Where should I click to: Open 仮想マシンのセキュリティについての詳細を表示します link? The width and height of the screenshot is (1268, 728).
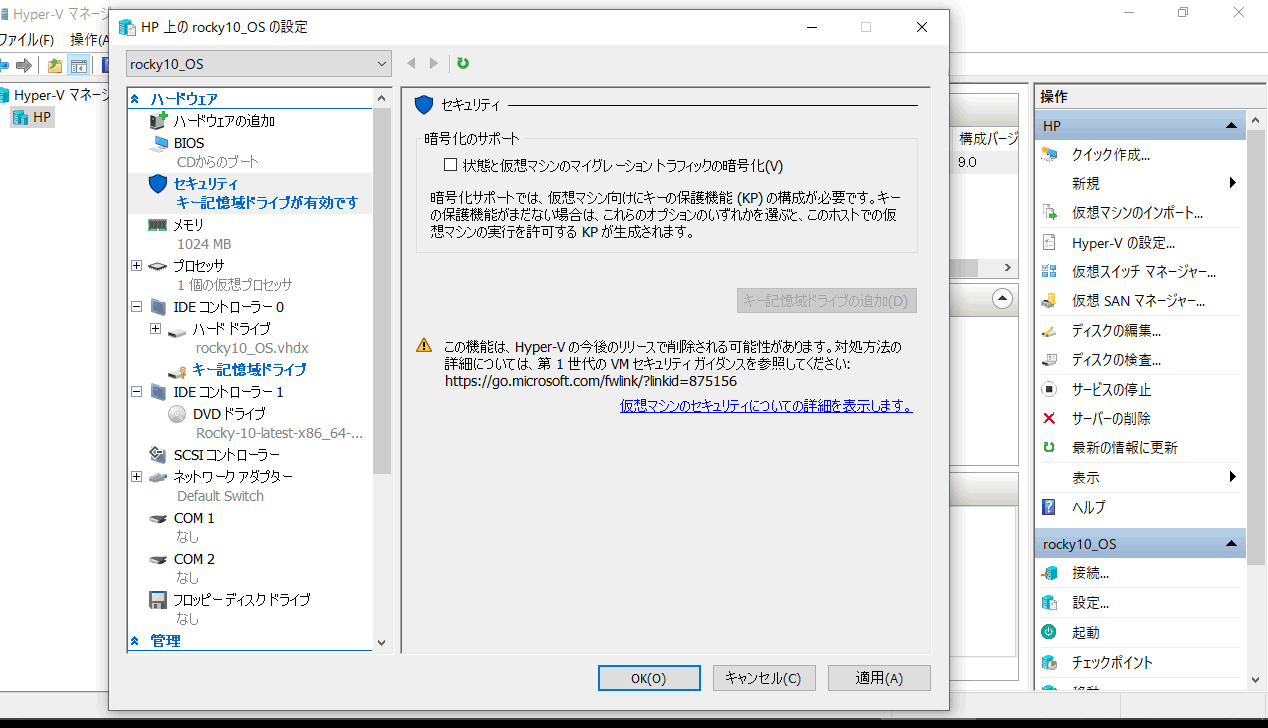coord(766,406)
